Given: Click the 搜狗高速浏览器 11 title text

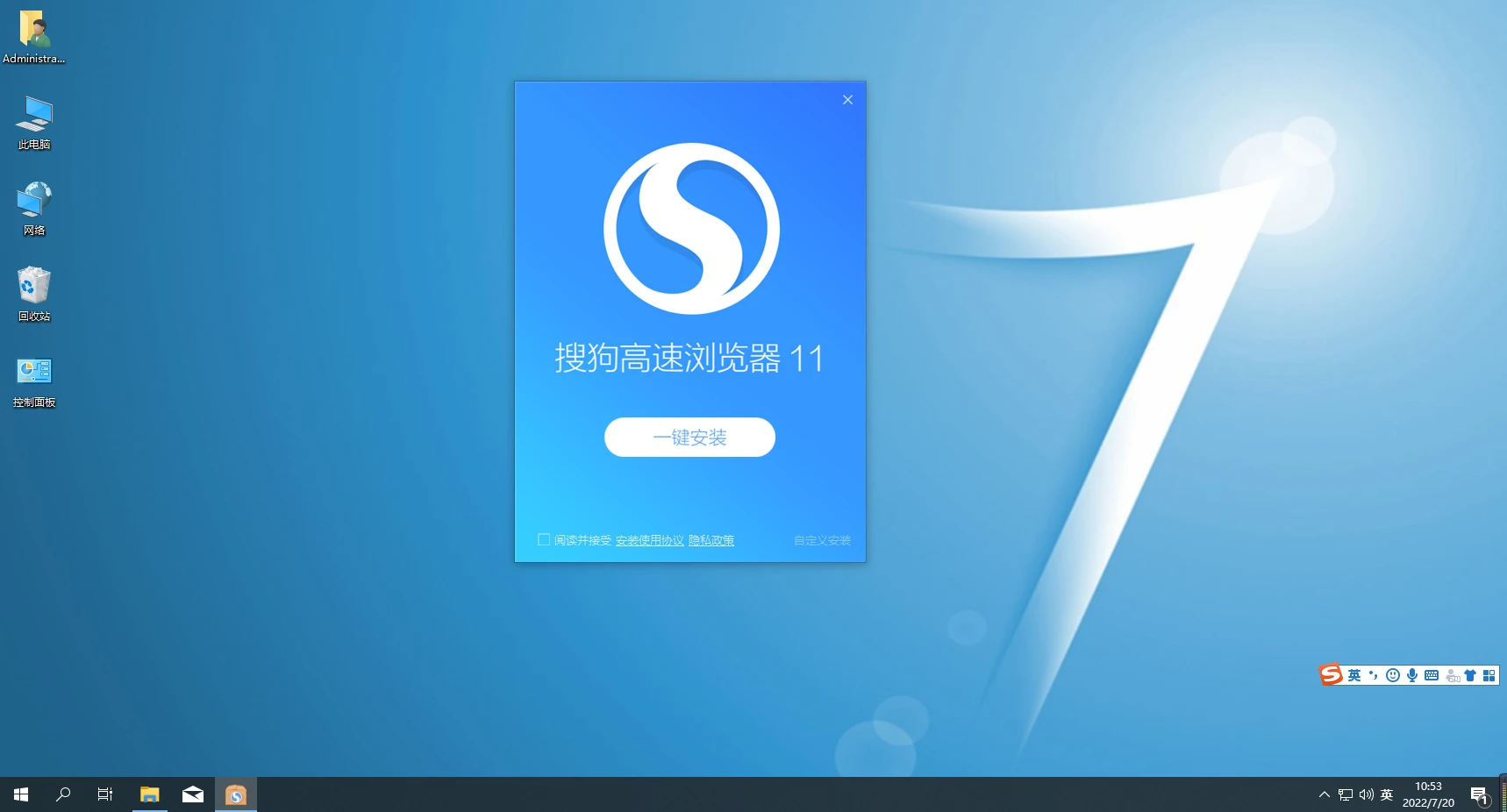Looking at the screenshot, I should click(x=689, y=358).
